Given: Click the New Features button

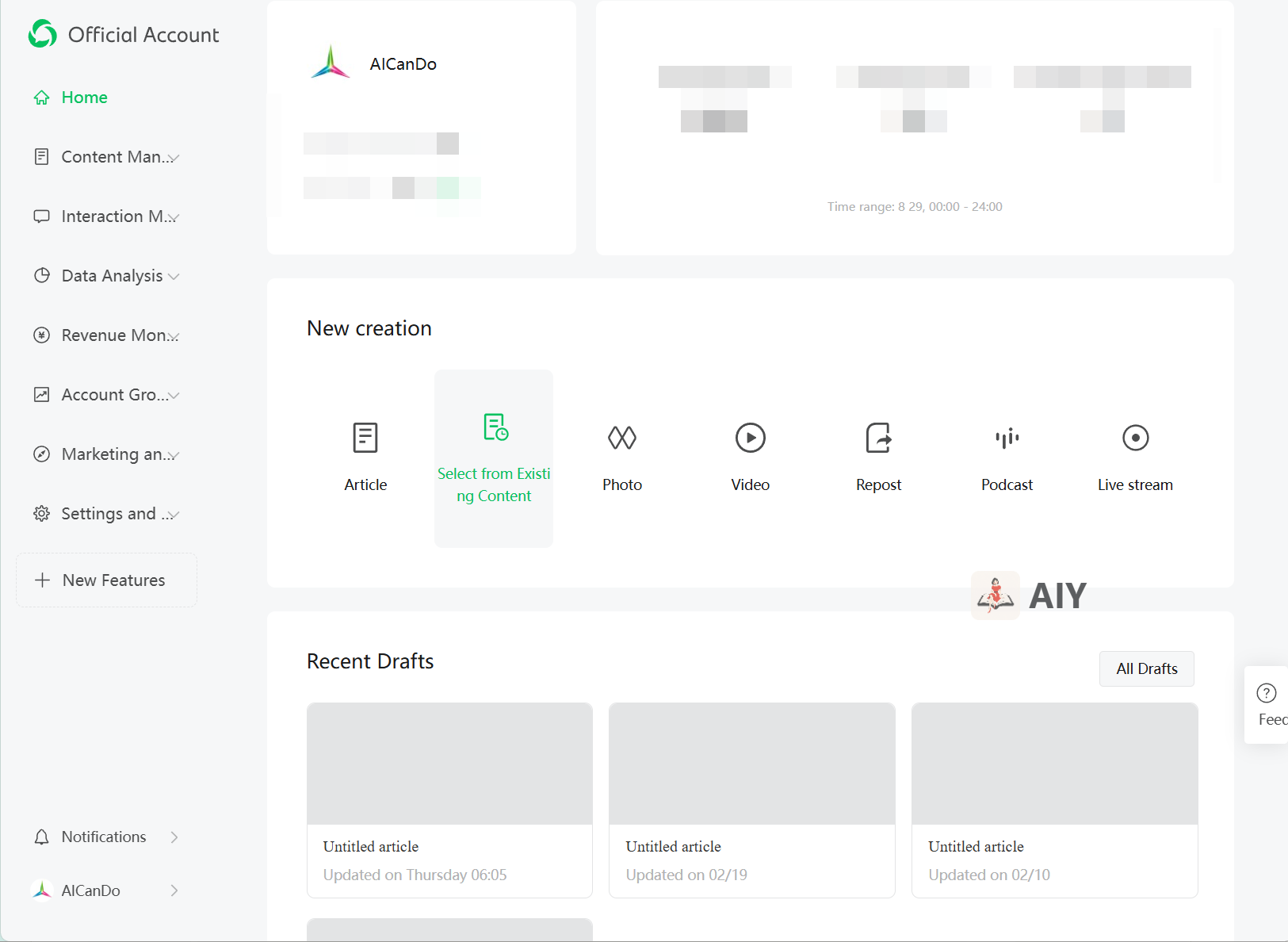Looking at the screenshot, I should pos(106,580).
